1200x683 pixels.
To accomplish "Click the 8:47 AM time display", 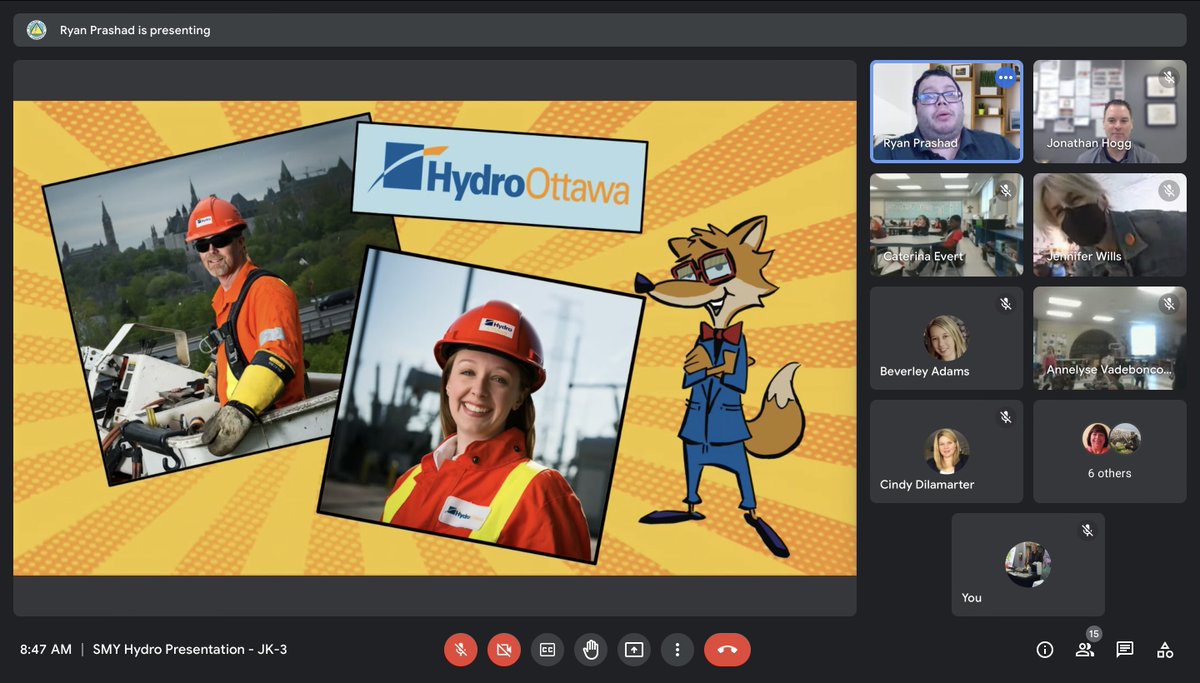I will click(46, 649).
